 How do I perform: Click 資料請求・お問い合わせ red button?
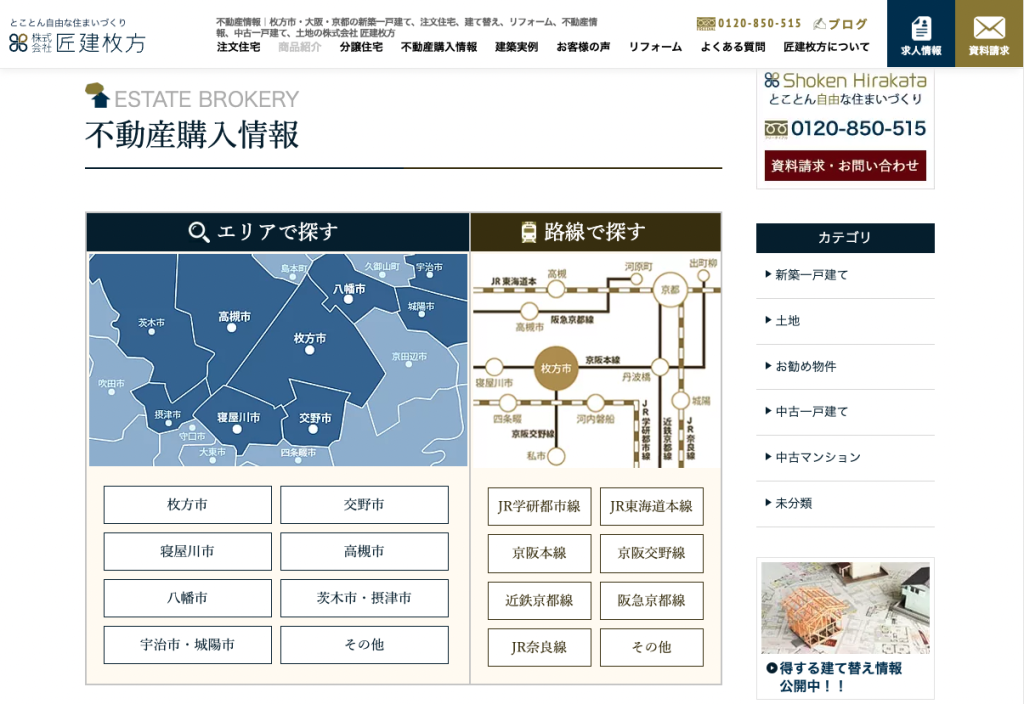point(845,166)
